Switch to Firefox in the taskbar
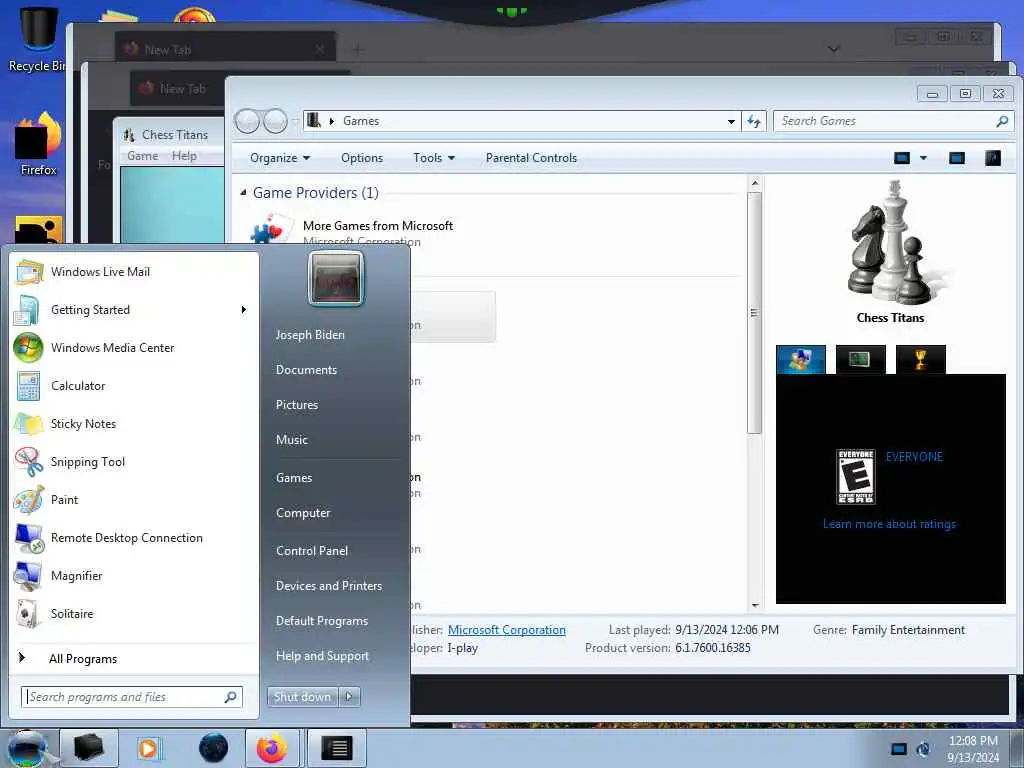Screen dimensions: 1024x768 click(x=272, y=748)
